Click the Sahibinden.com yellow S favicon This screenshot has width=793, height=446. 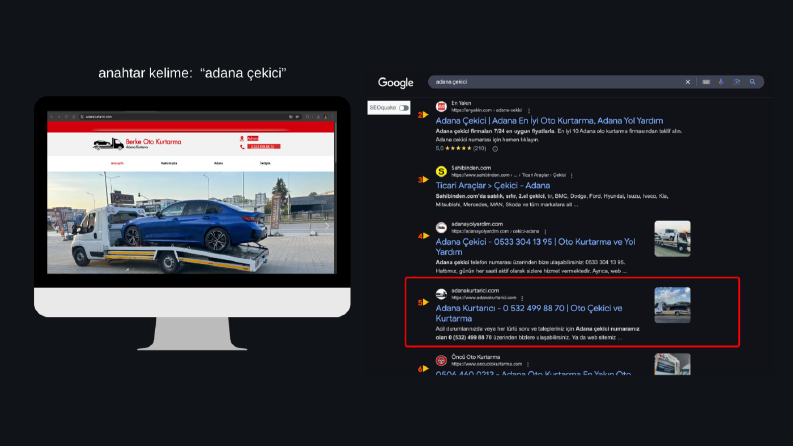pyautogui.click(x=441, y=171)
